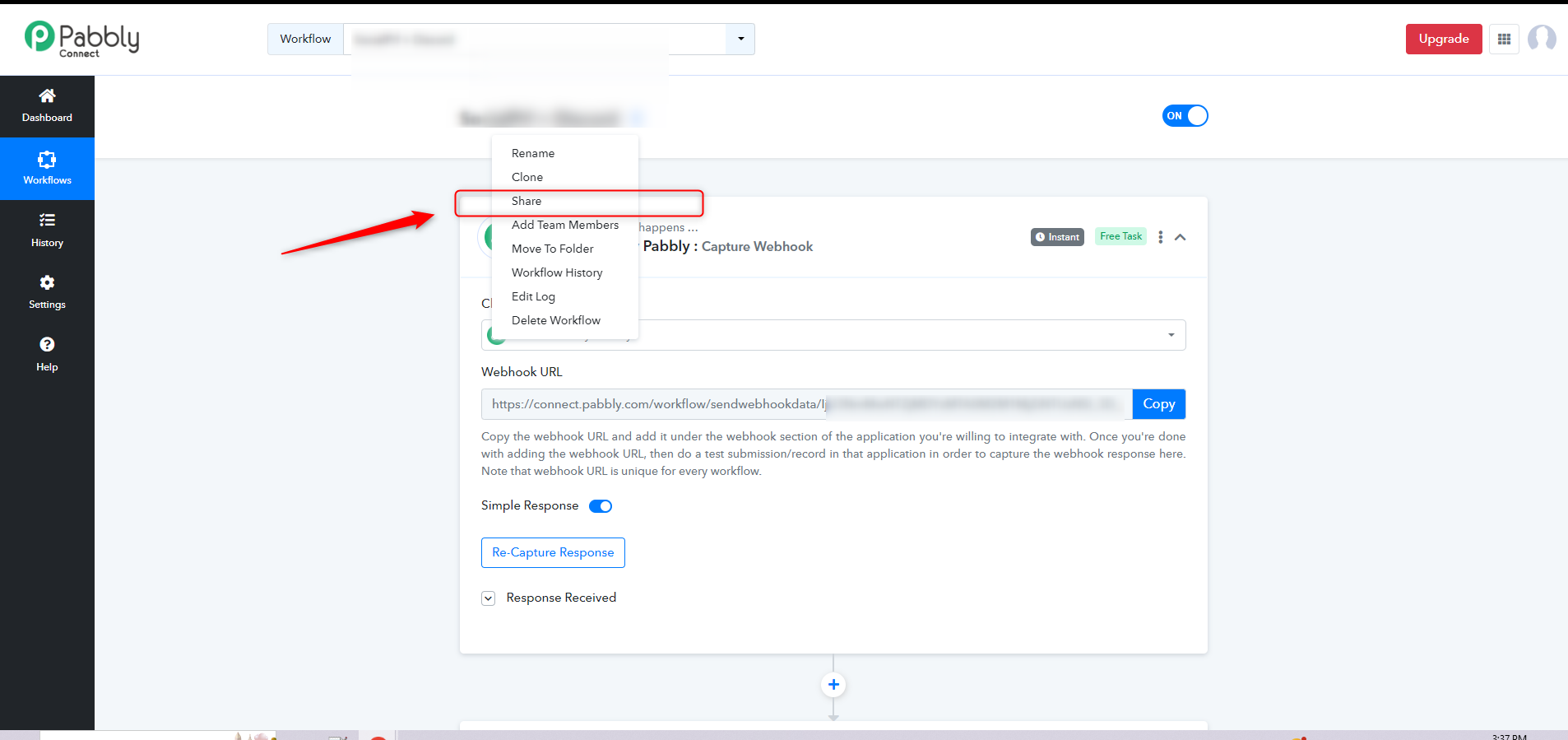Click the Instant badge
Screen dimensions: 1568x740
click(1057, 237)
